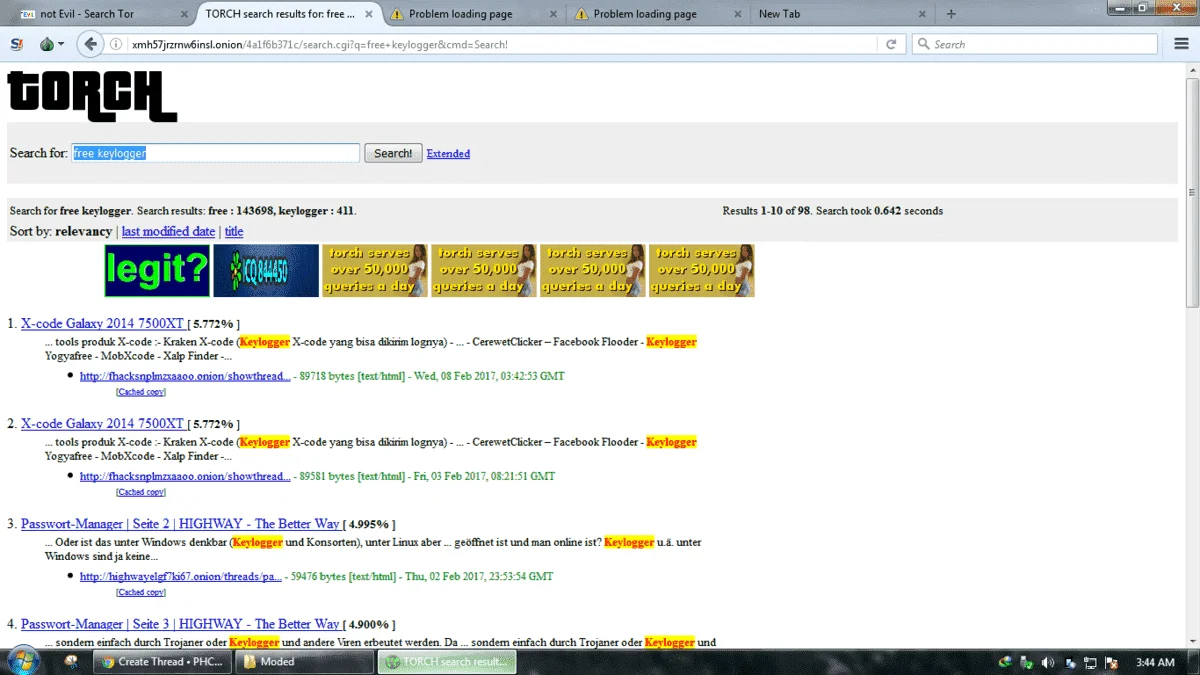Click the address bar URL field
1200x675 pixels.
coord(500,44)
